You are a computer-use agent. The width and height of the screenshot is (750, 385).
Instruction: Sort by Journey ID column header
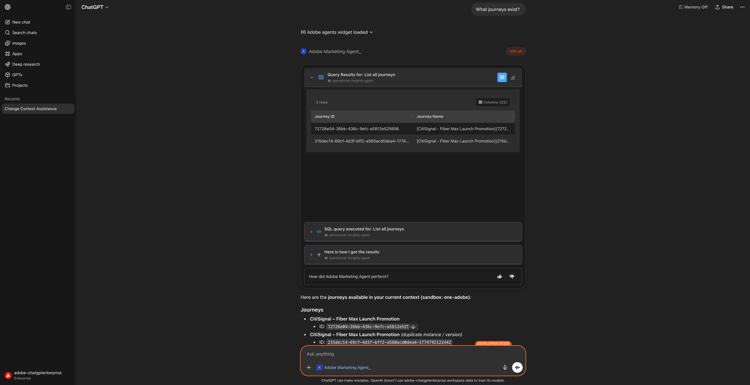coord(325,117)
